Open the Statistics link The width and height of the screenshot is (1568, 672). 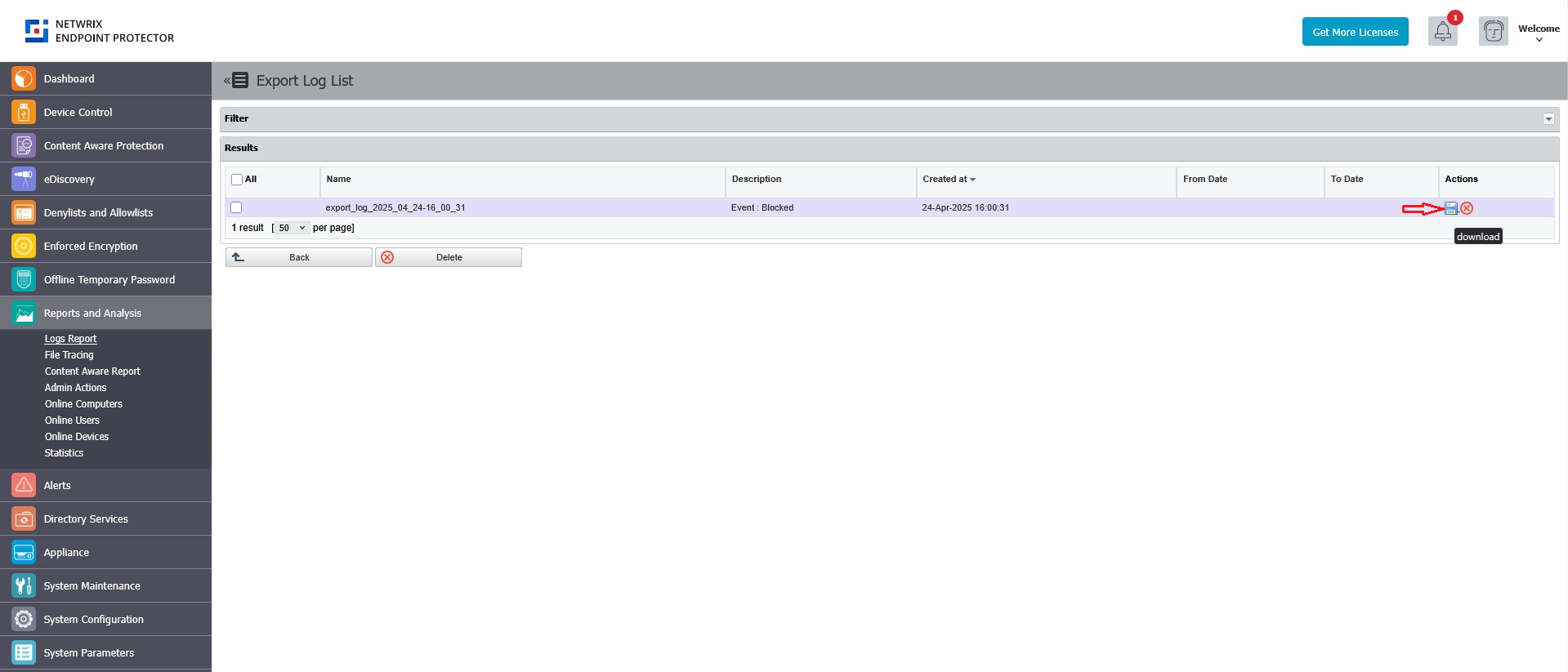coord(64,453)
